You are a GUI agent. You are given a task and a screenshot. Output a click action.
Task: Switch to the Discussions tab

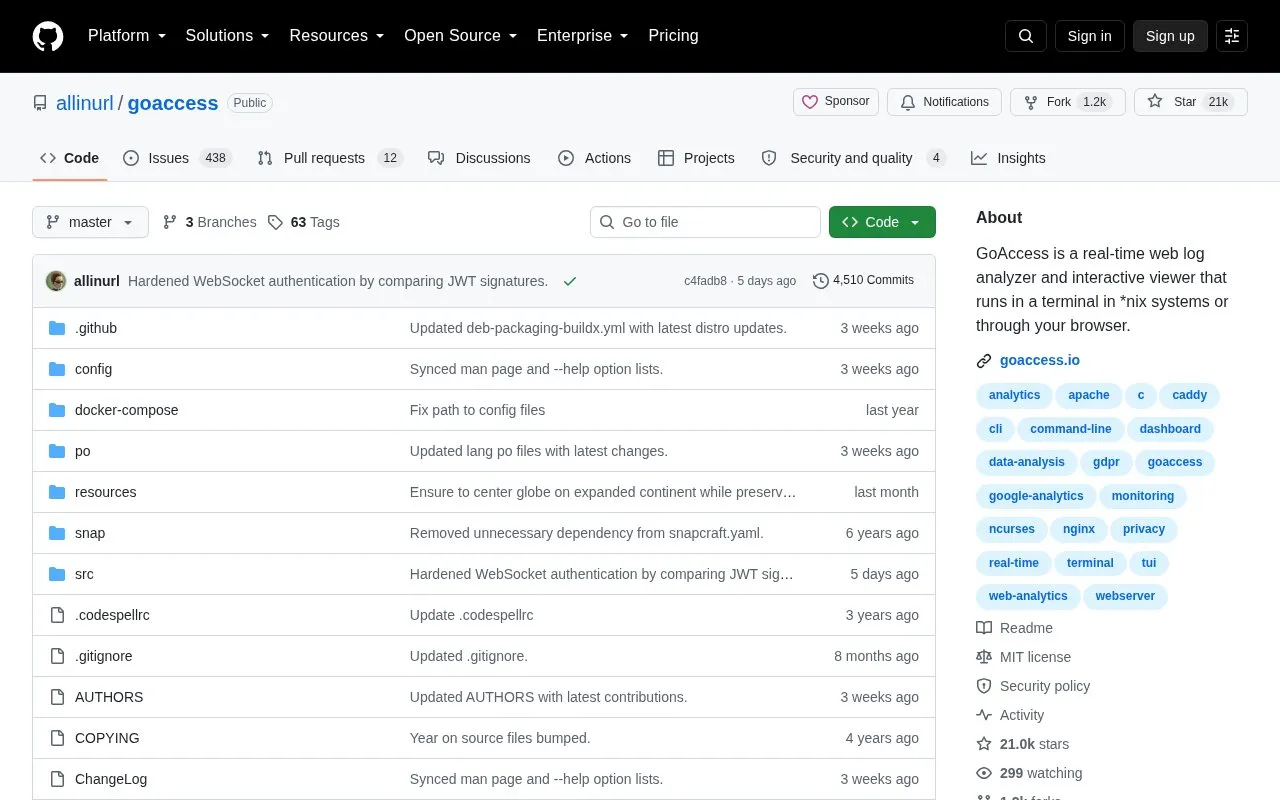point(479,158)
